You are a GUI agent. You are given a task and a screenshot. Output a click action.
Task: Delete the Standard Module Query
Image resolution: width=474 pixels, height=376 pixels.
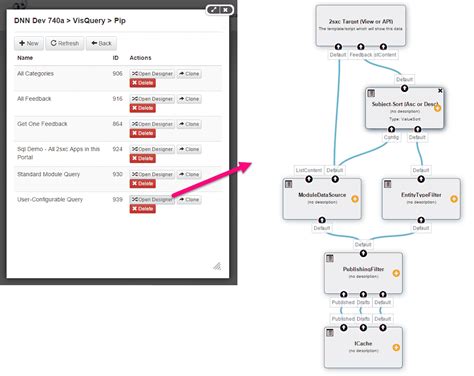pos(143,184)
